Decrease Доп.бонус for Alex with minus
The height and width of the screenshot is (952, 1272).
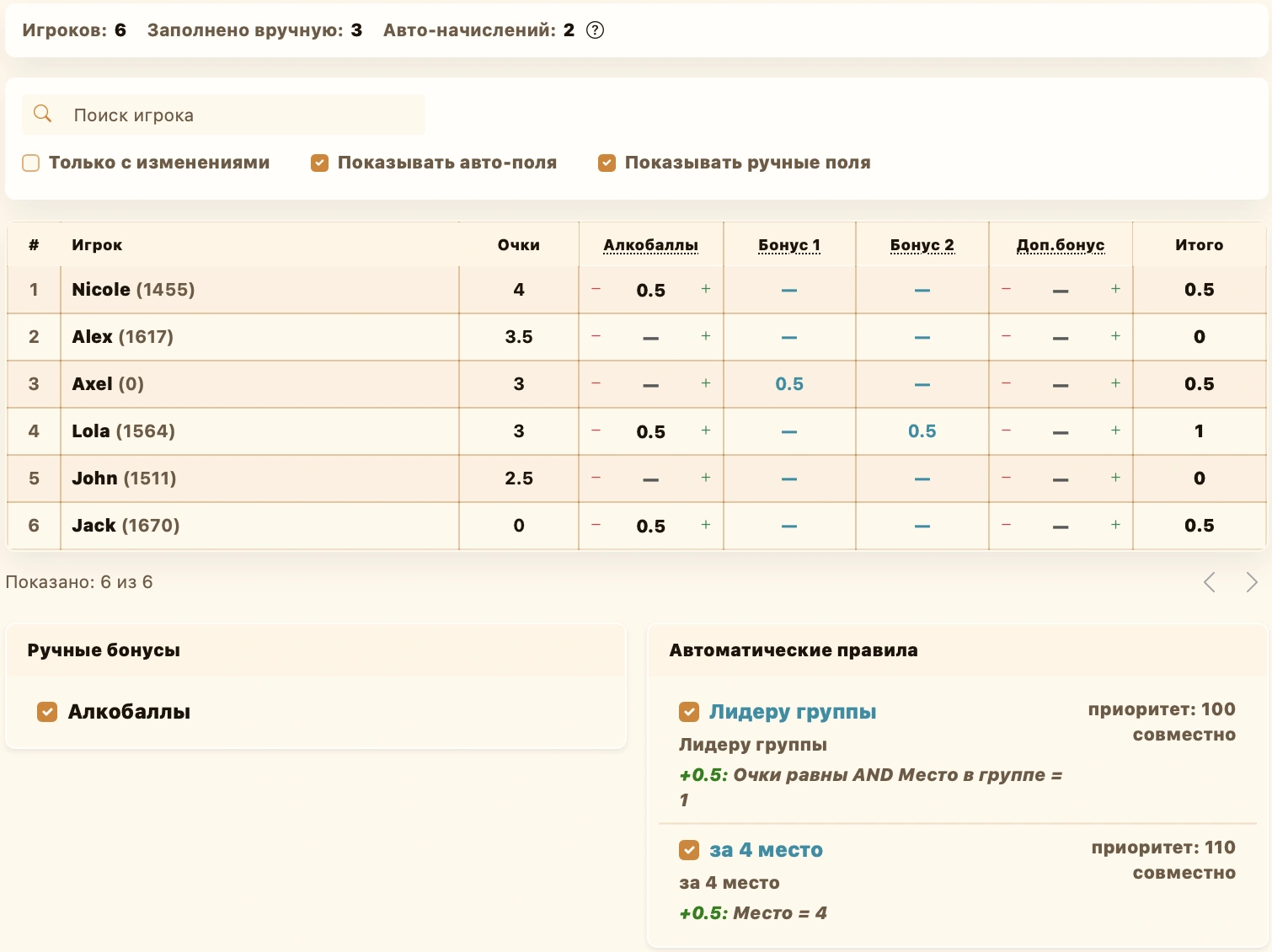[x=1006, y=336]
